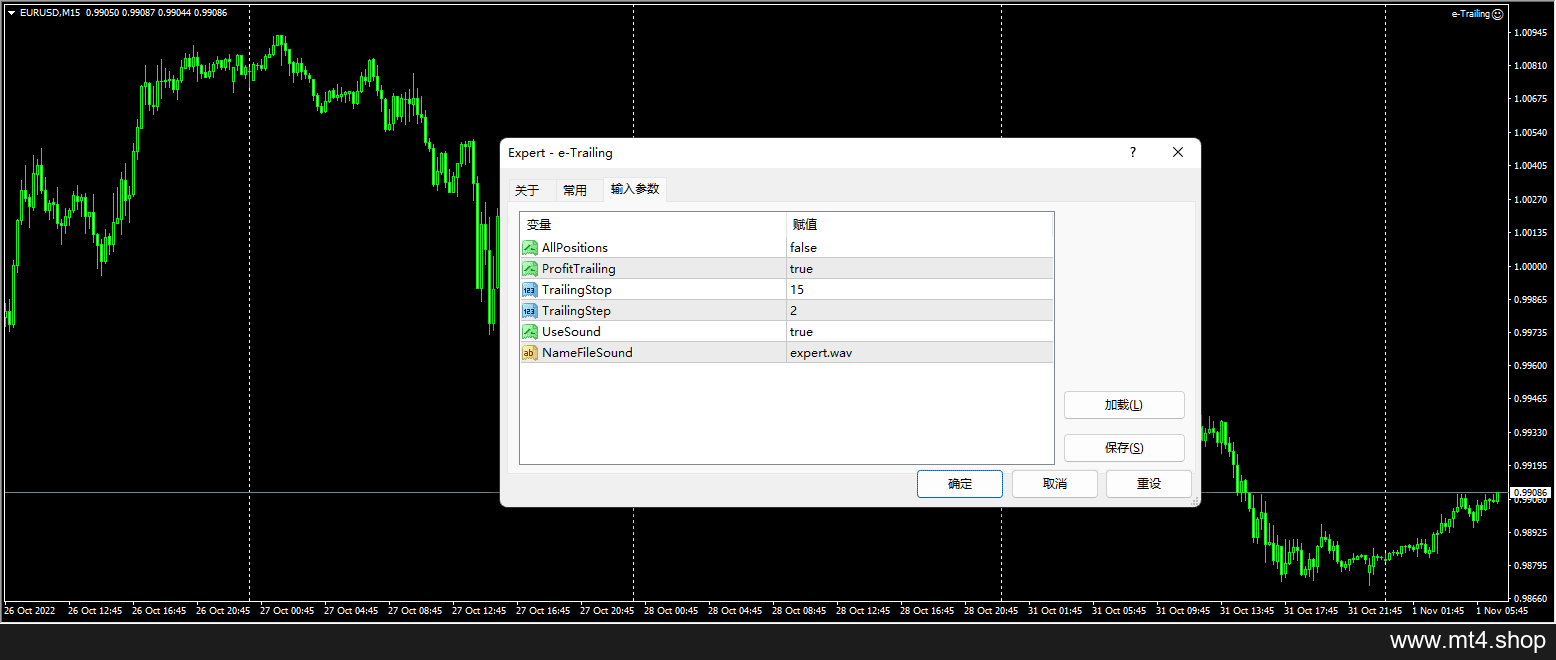Click the 取消 cancel button

tap(1055, 484)
